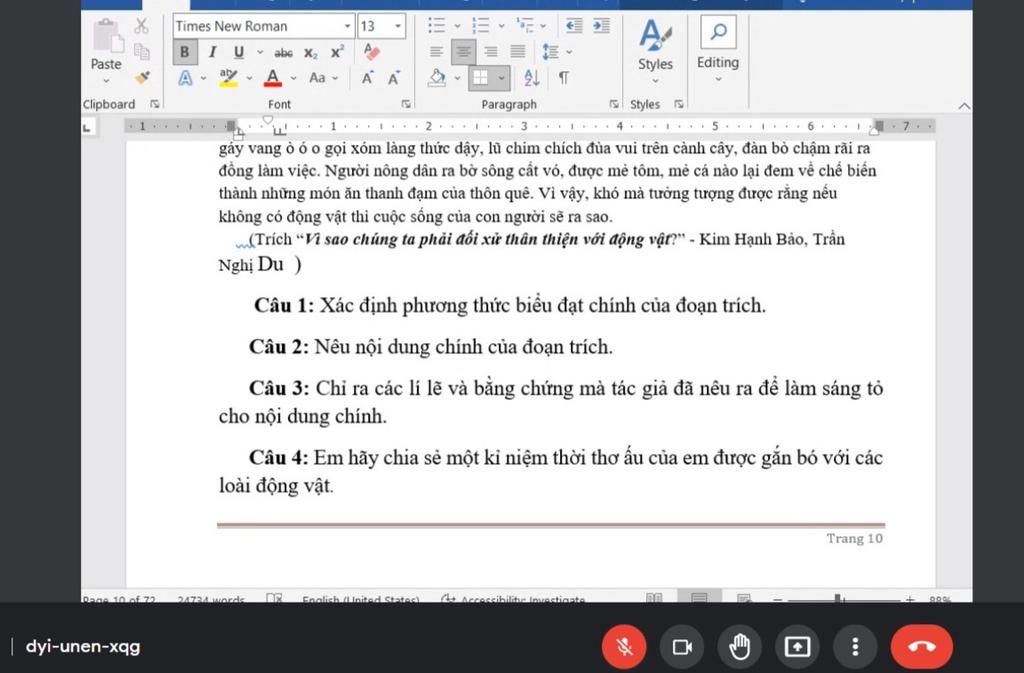Click the right indent marker on ruler
This screenshot has width=1024, height=673.
[x=873, y=131]
